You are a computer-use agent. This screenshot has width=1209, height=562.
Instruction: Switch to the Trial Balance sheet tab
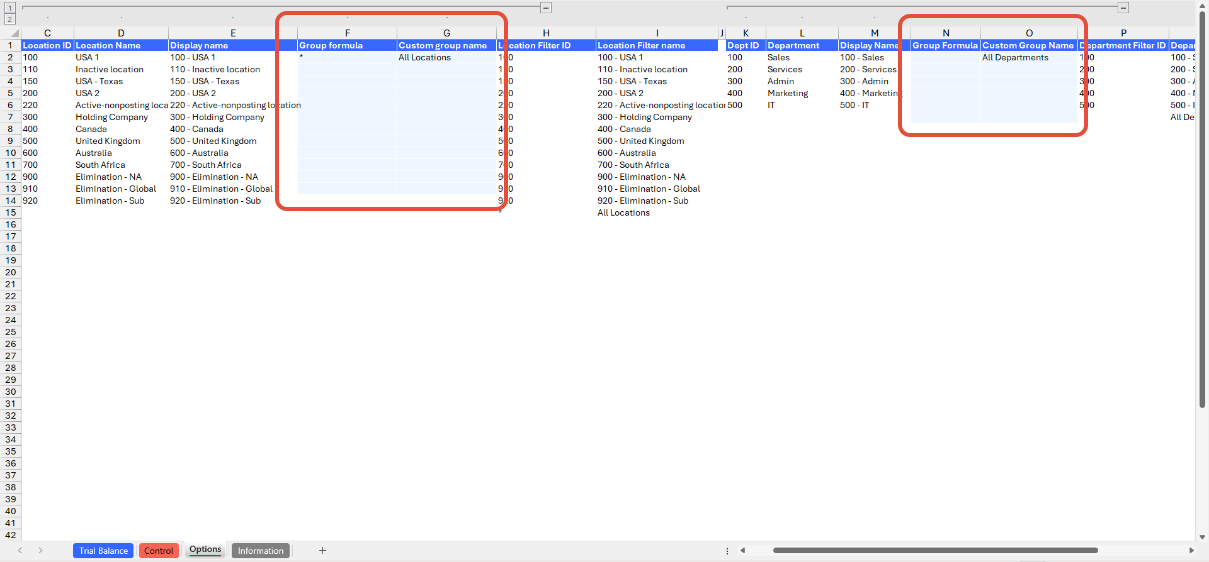[x=103, y=550]
